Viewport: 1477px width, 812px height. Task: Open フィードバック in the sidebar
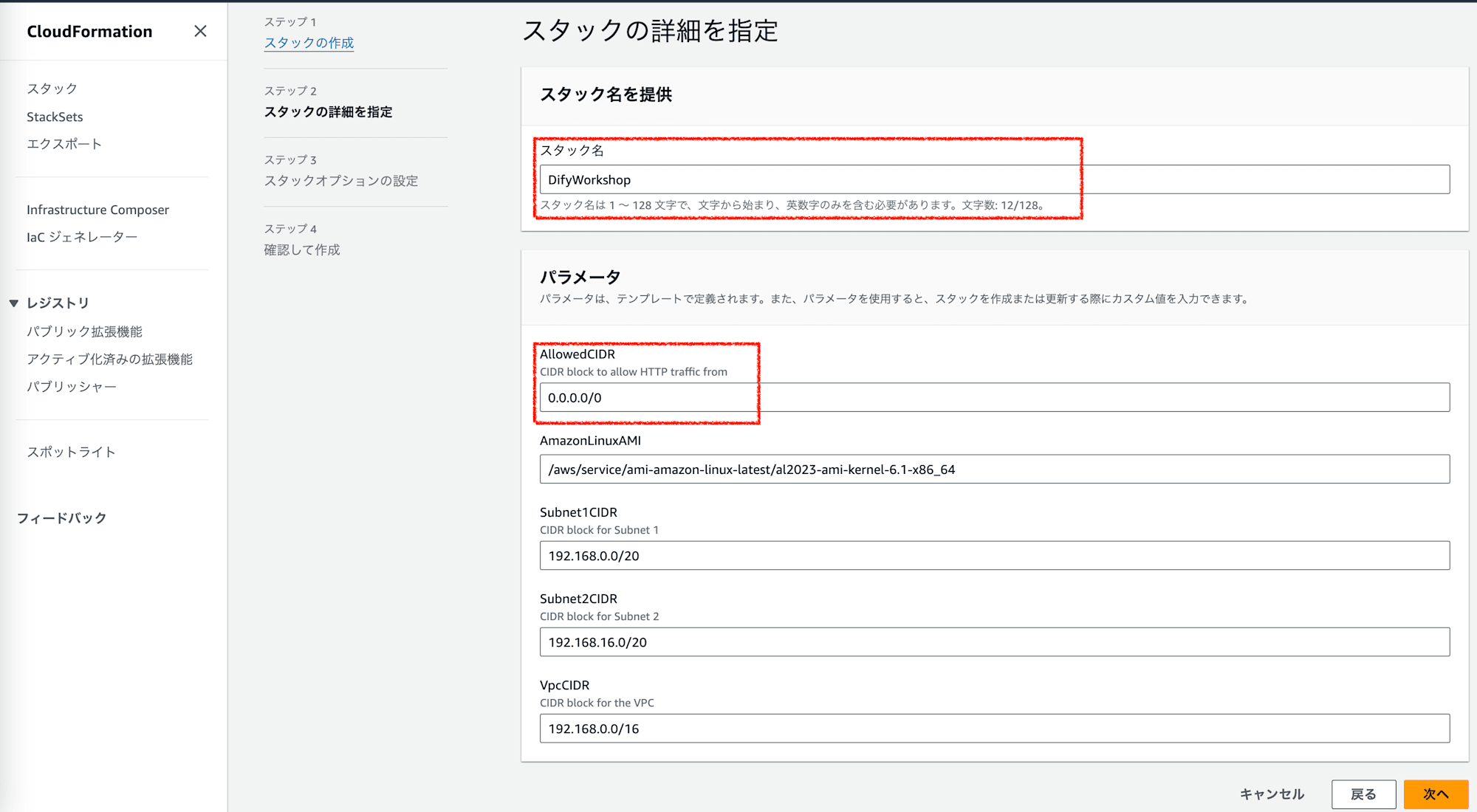(x=61, y=518)
